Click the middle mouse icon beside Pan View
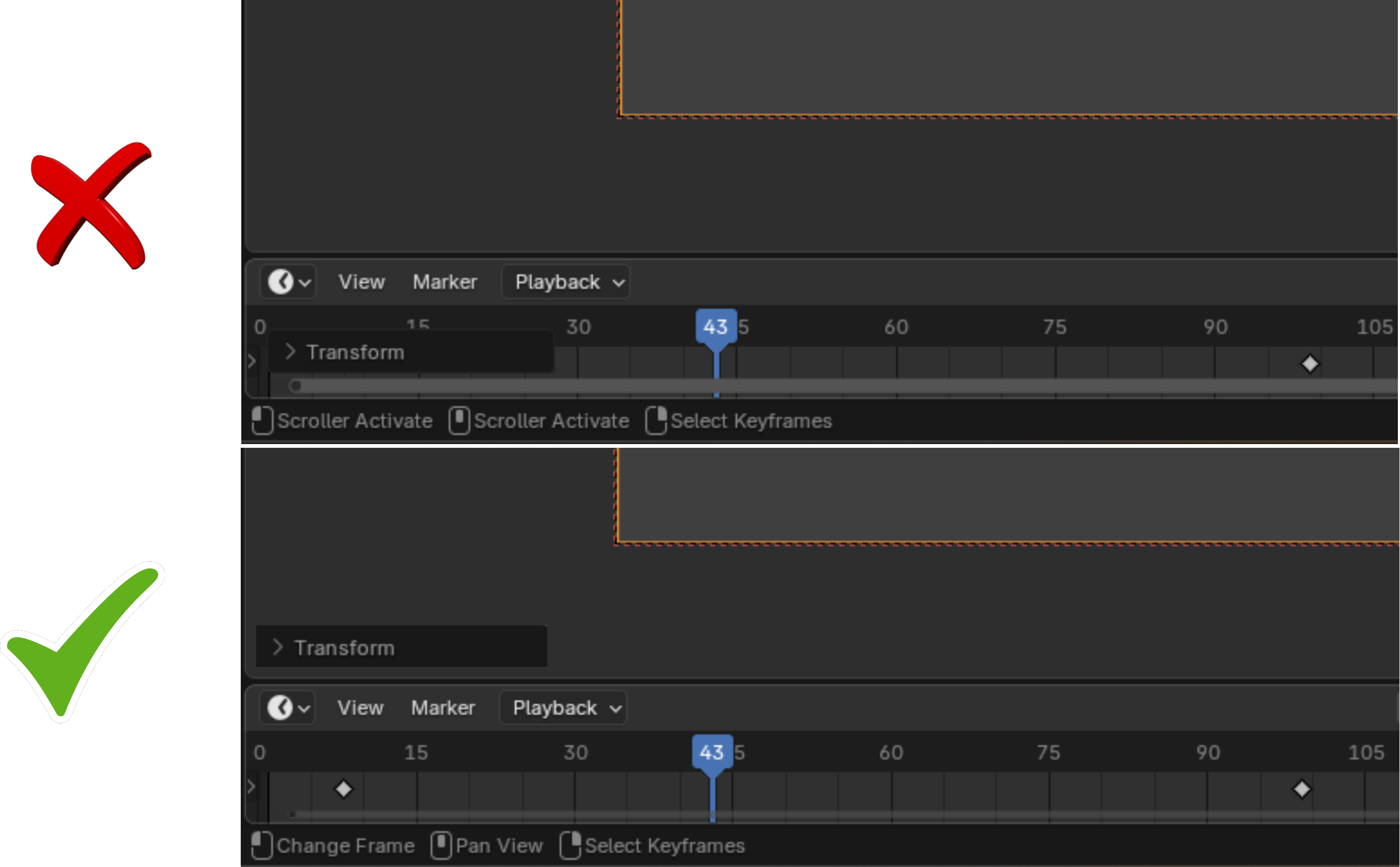Image resolution: width=1400 pixels, height=867 pixels. pos(441,845)
